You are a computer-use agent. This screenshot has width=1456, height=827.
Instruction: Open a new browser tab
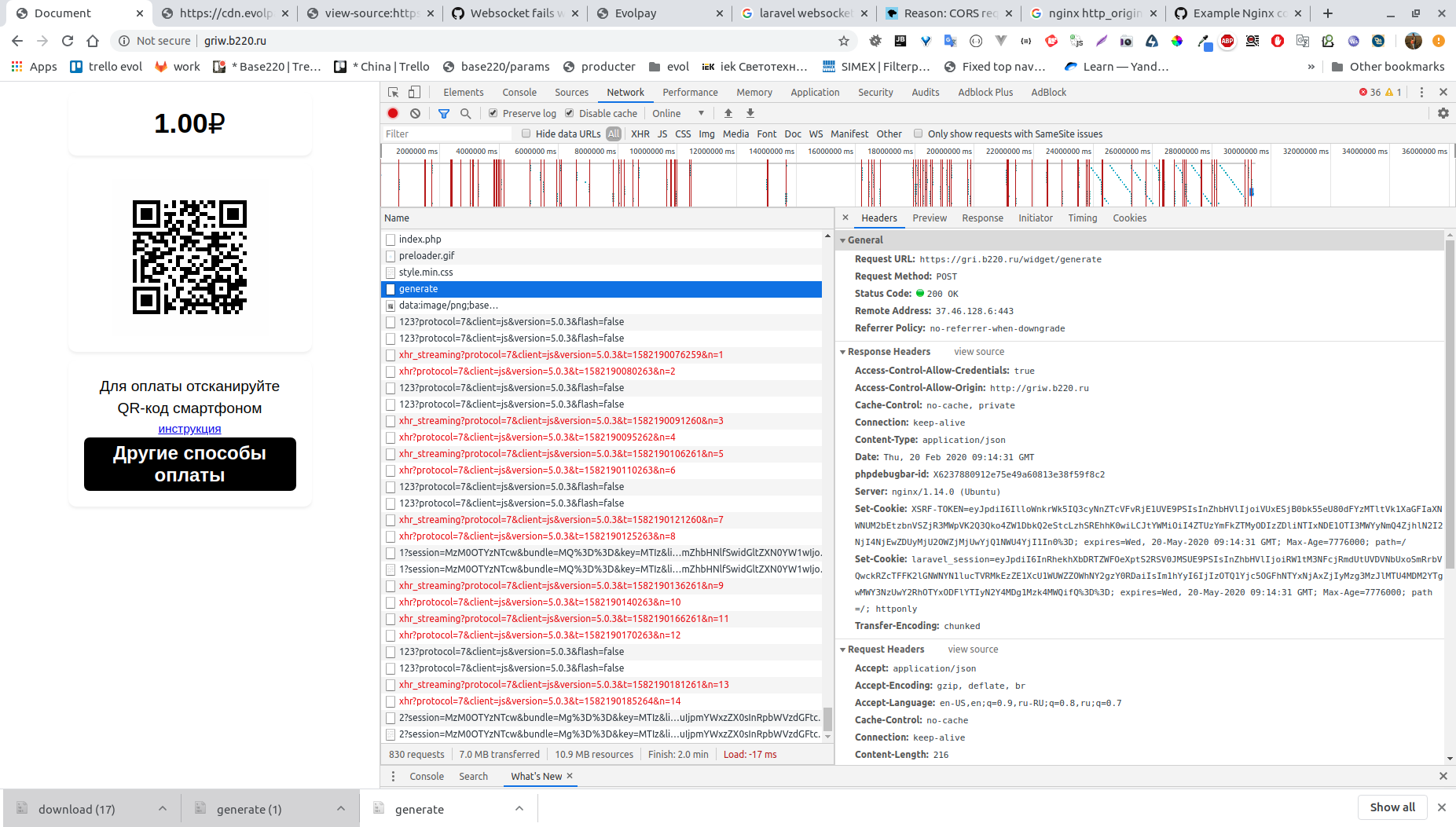point(1328,13)
